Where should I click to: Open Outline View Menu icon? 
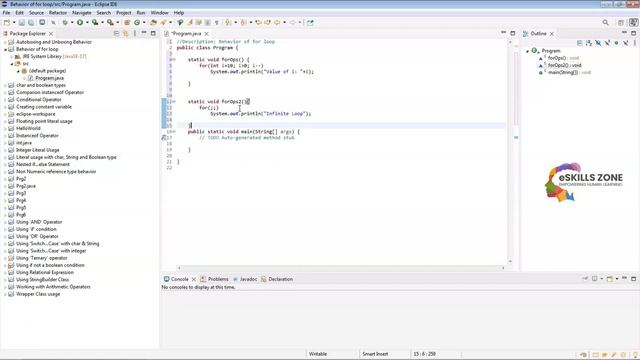coord(635,43)
